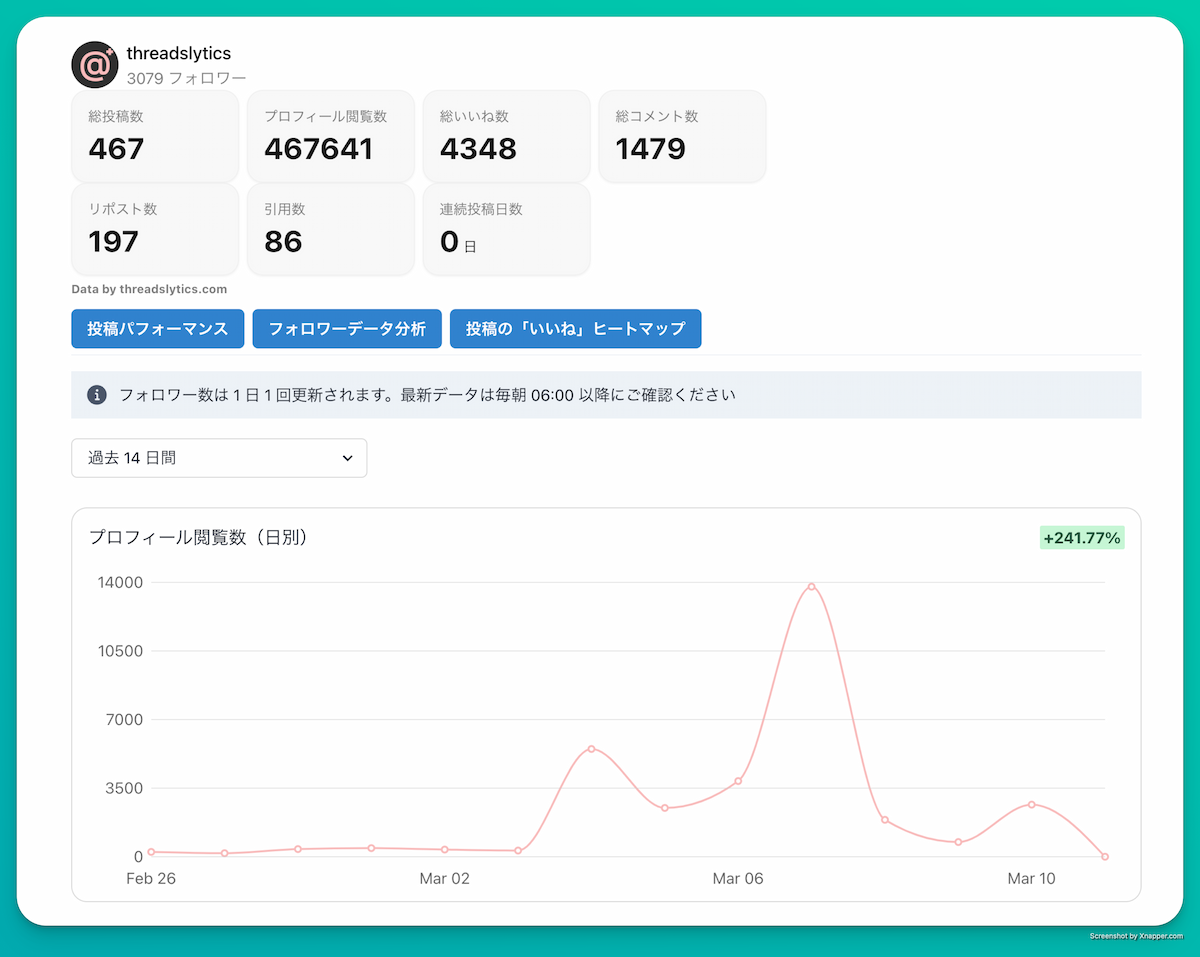Click the last chart data point at zero
Image resolution: width=1200 pixels, height=957 pixels.
point(1105,857)
